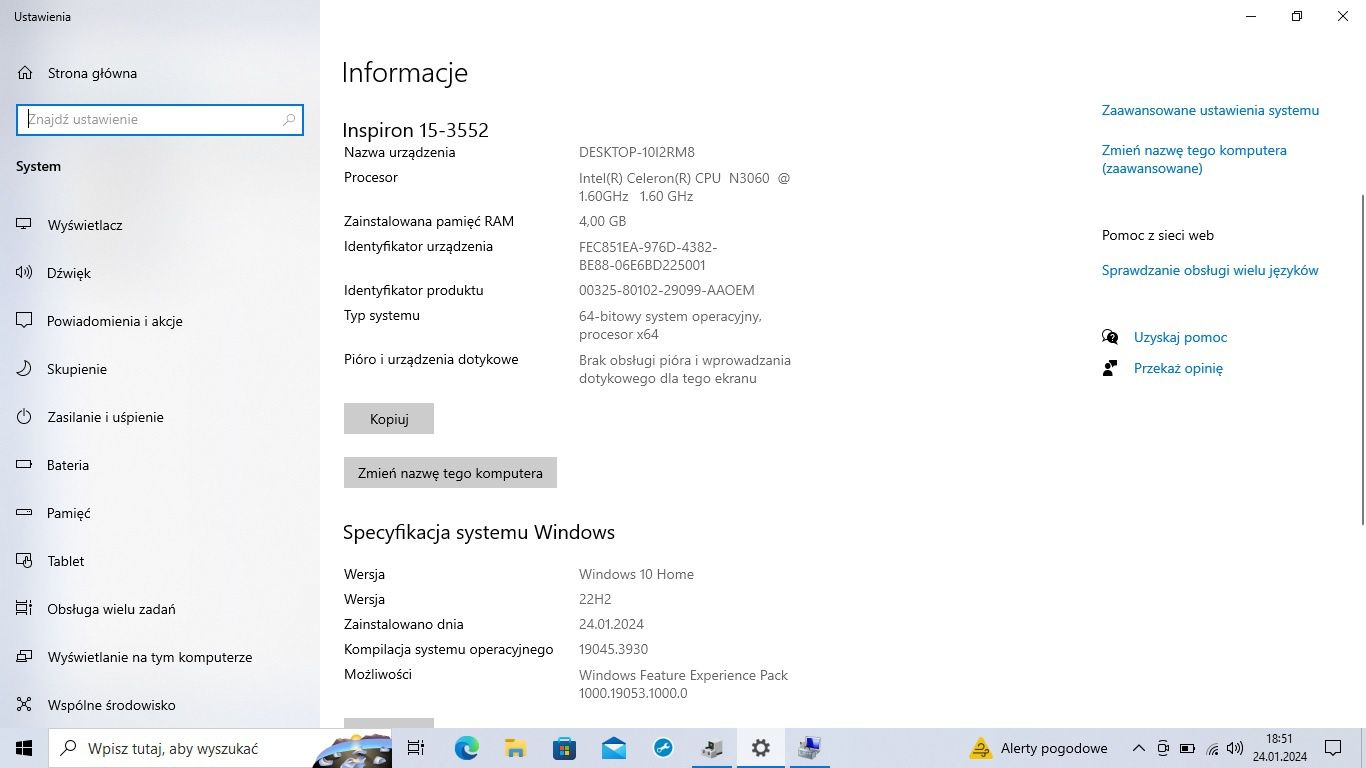Click the Przekaż opinię person icon
The width and height of the screenshot is (1366, 768).
tap(1110, 368)
